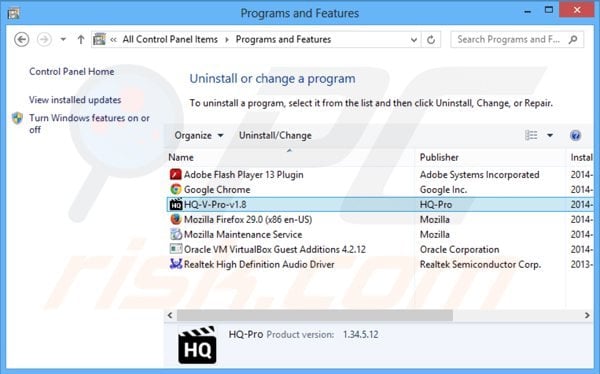Sort by the Name column header
The width and height of the screenshot is (600, 374).
coord(181,157)
